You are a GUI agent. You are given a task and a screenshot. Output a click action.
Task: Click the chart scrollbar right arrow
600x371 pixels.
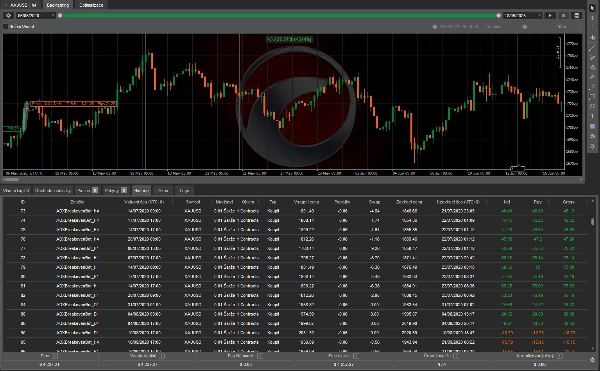[x=581, y=179]
